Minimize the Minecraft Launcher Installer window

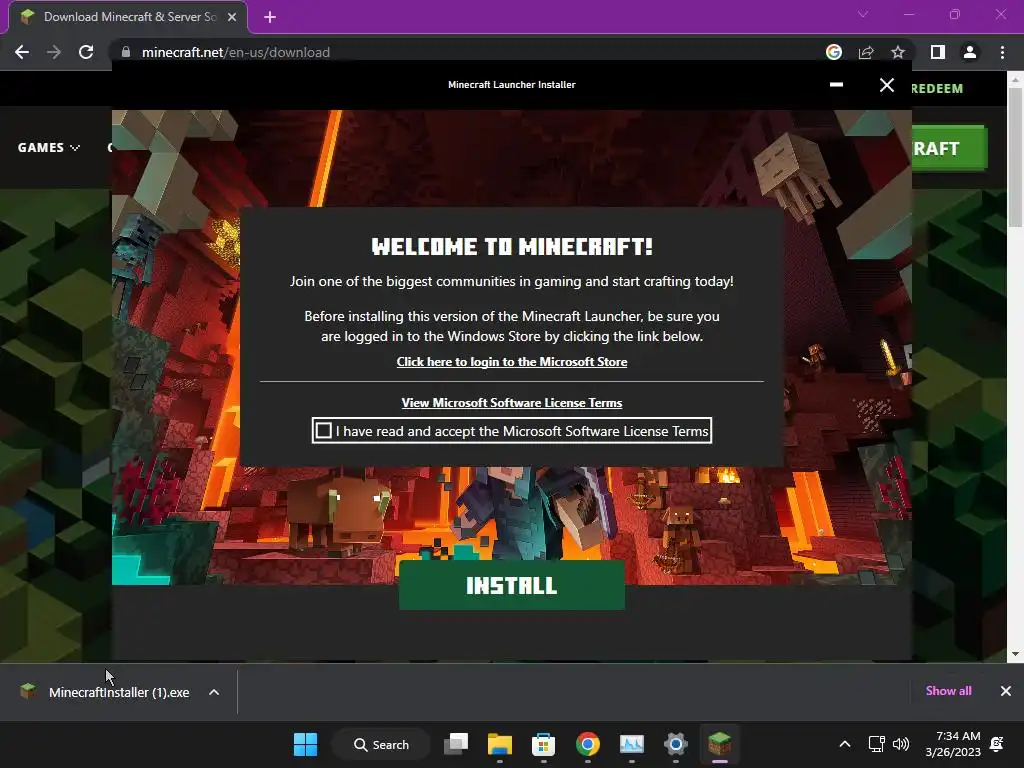836,85
